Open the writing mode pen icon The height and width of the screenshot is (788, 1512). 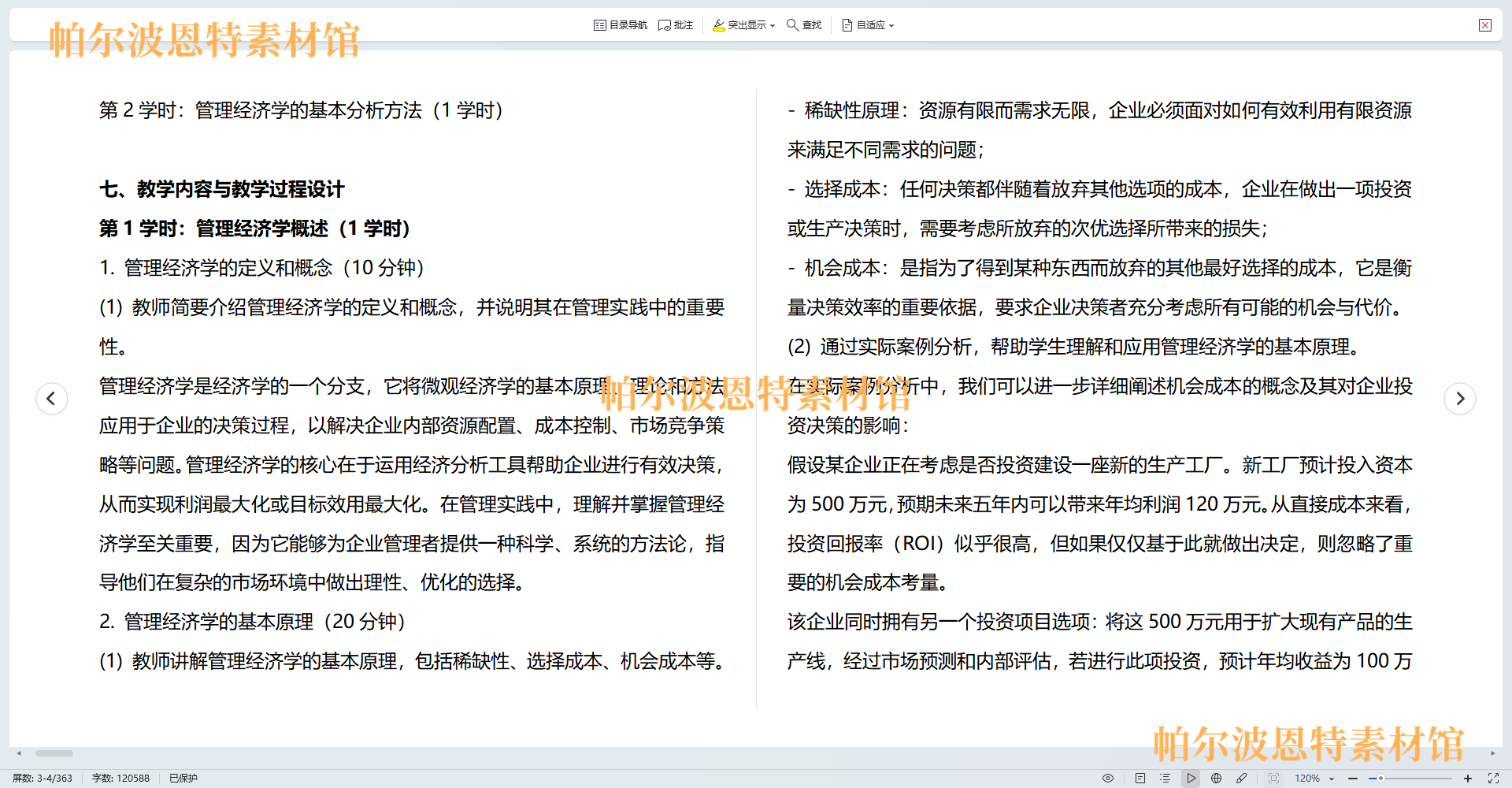pos(1241,778)
